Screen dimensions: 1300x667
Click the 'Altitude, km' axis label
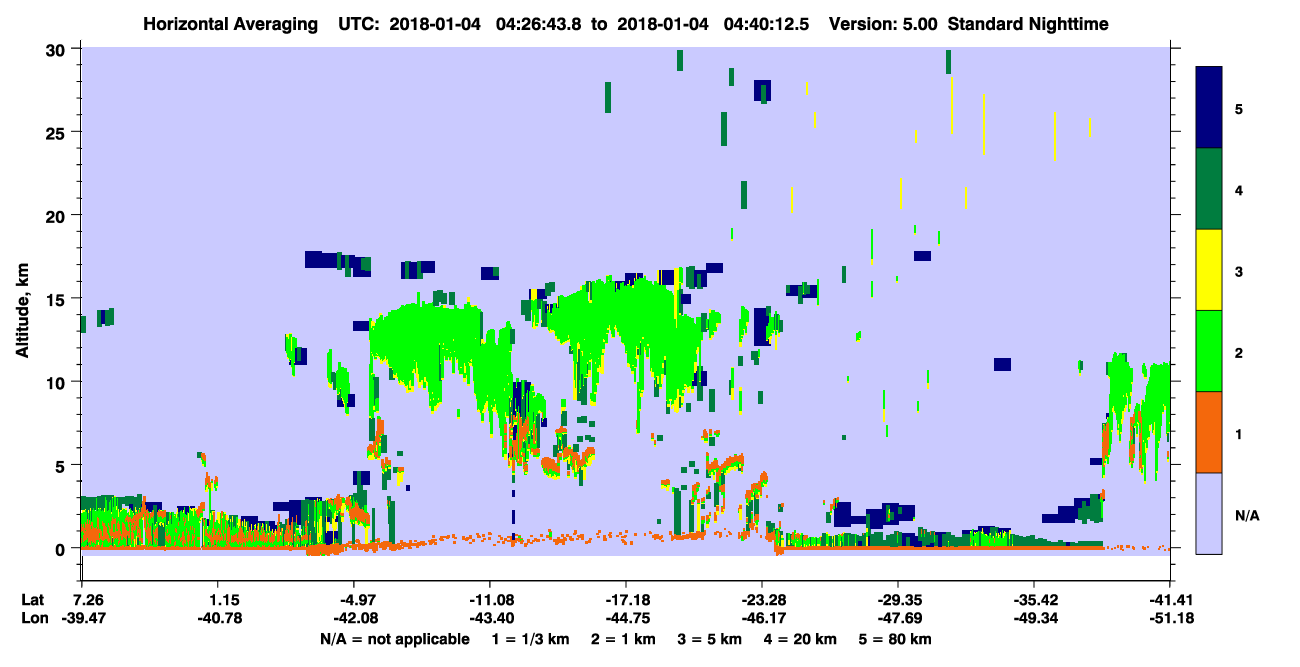pos(22,310)
